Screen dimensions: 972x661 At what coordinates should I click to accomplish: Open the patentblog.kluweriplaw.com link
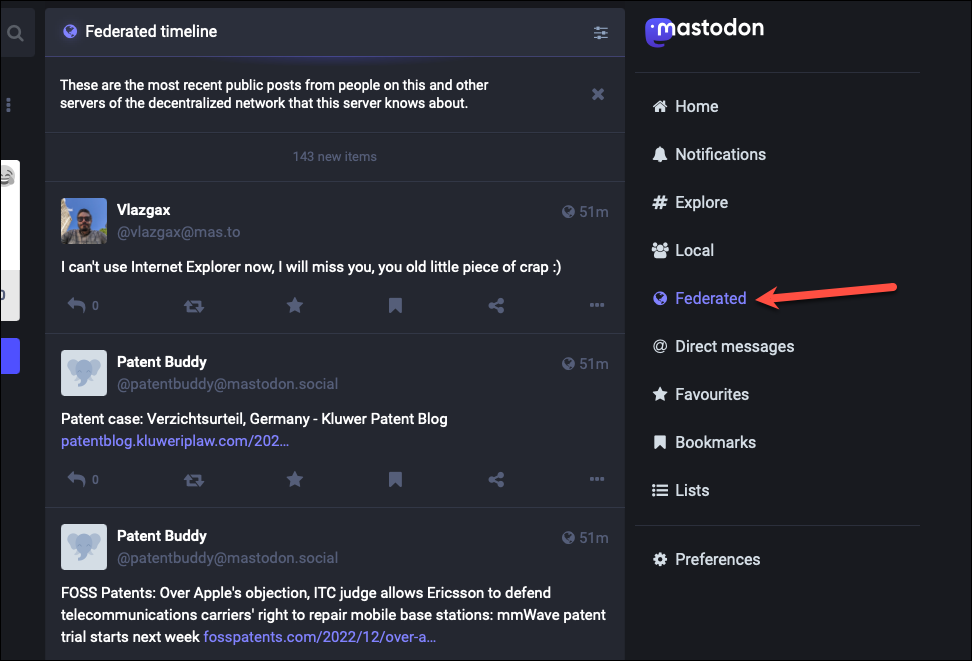click(x=175, y=441)
